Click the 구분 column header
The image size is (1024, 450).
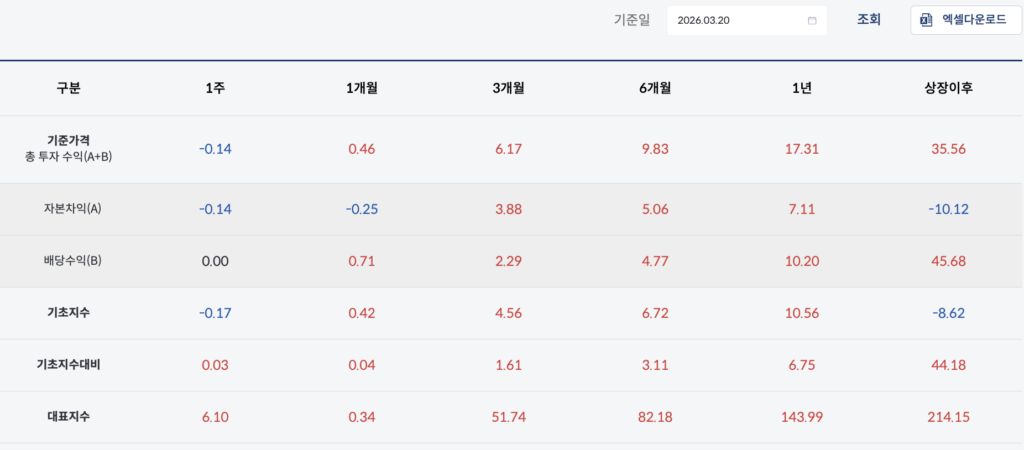tap(68, 88)
